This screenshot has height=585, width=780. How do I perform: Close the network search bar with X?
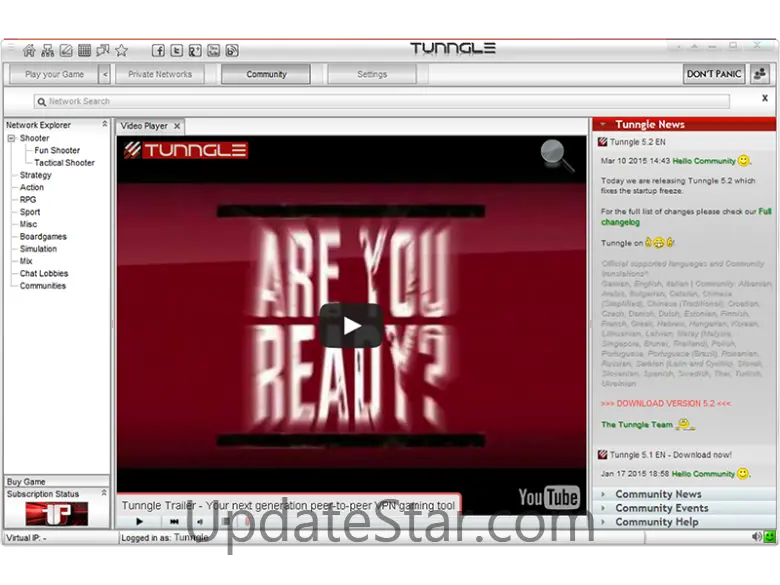765,98
